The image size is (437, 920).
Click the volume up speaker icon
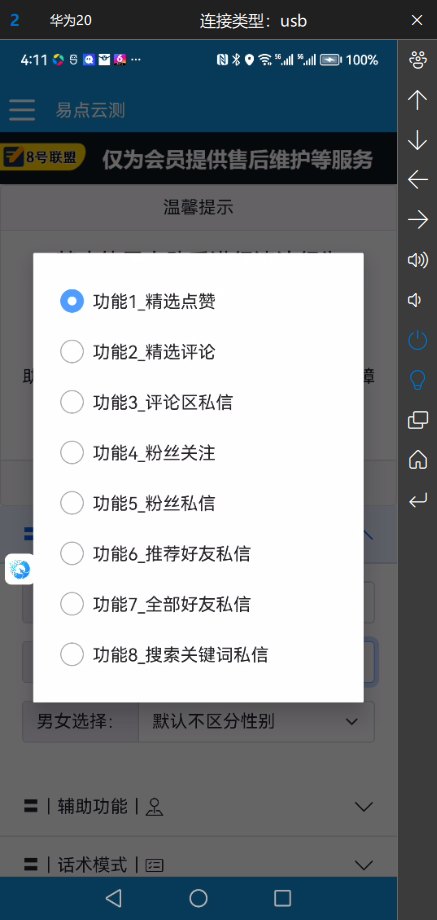pos(418,260)
